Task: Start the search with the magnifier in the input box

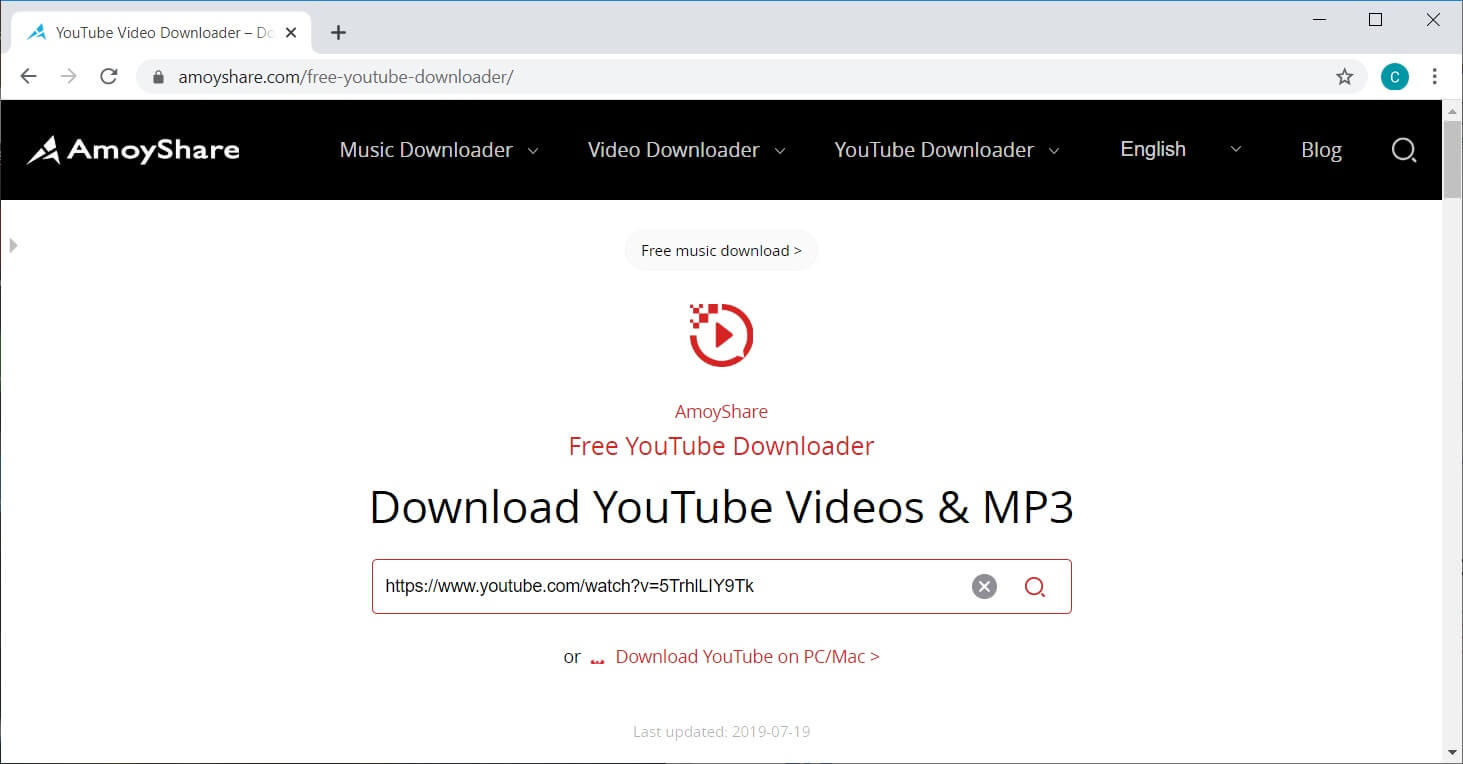Action: [x=1035, y=587]
